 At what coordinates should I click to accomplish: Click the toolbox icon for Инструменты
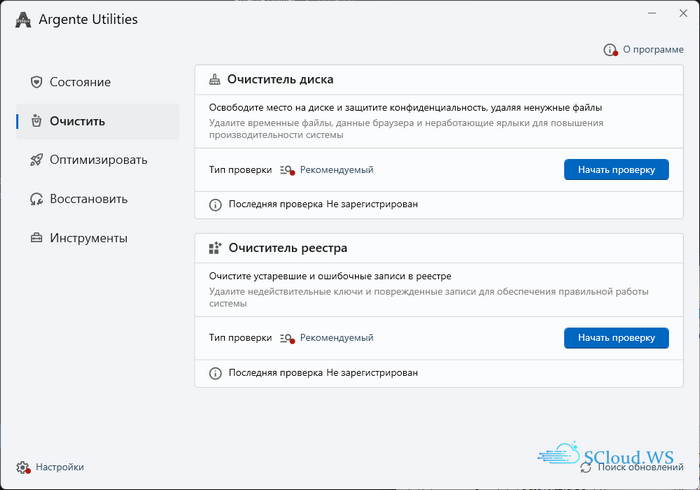click(x=36, y=238)
